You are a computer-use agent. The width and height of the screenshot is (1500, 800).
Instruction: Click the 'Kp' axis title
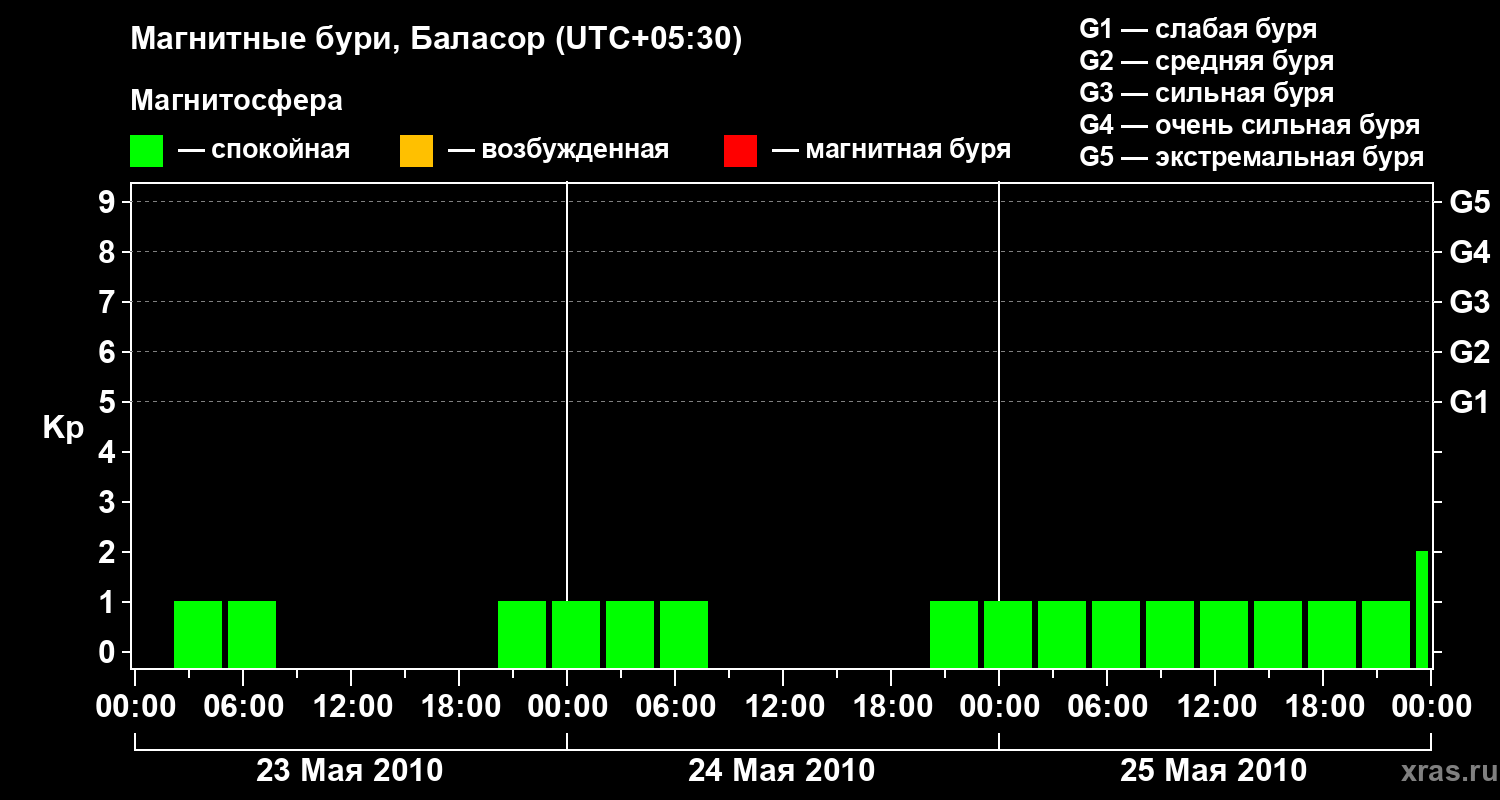[63, 428]
